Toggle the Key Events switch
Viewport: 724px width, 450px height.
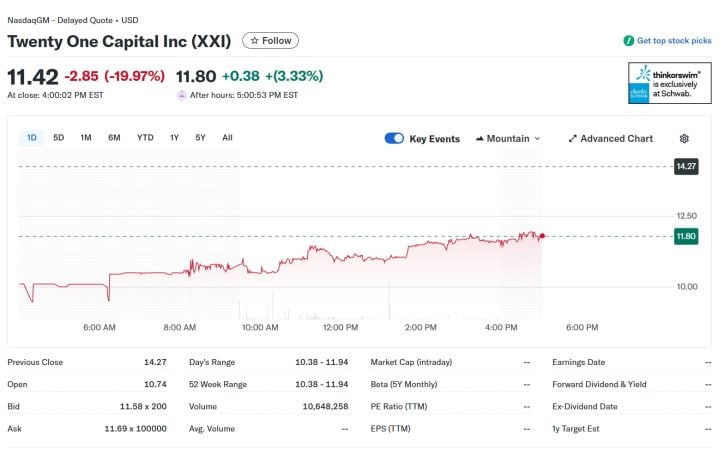[x=394, y=139]
